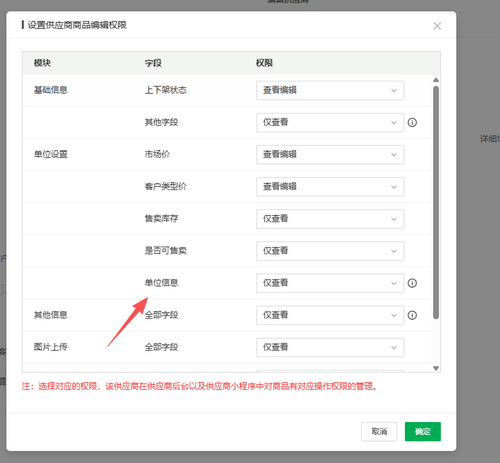This screenshot has width=500, height=463.
Task: Open permission dropdown for 市场价
Action: [x=330, y=154]
